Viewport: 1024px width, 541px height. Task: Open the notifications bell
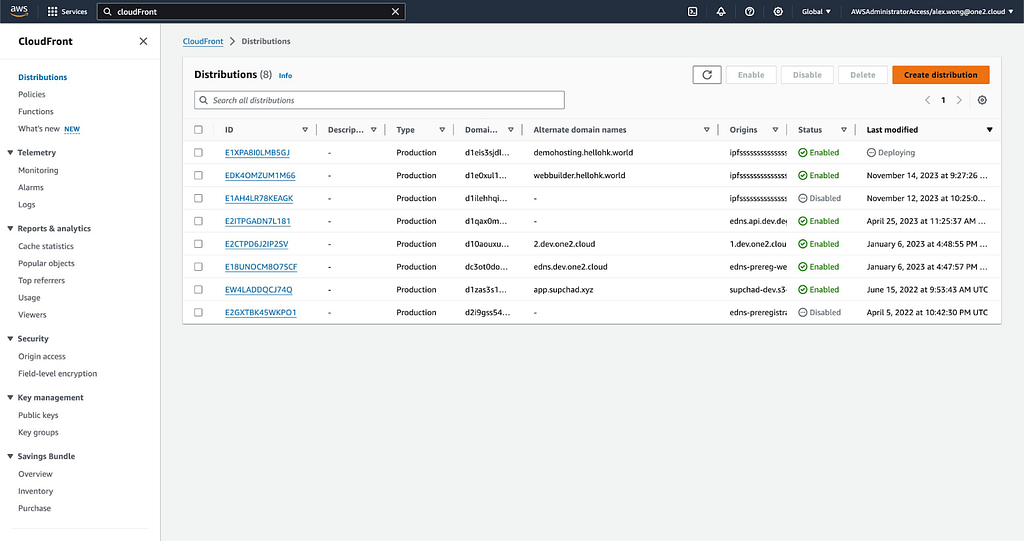point(721,12)
